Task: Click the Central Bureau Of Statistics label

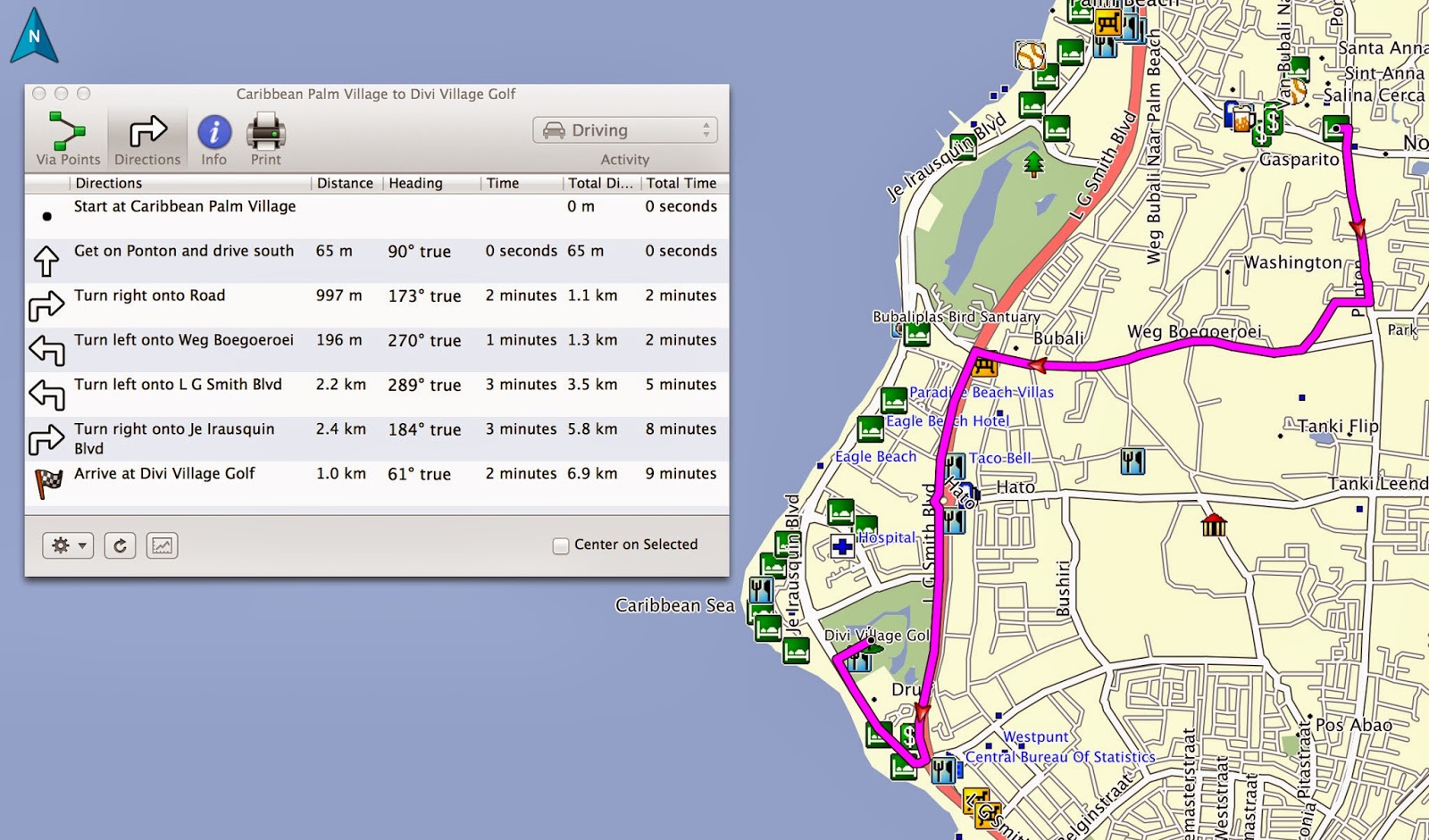Action: pos(1060,757)
